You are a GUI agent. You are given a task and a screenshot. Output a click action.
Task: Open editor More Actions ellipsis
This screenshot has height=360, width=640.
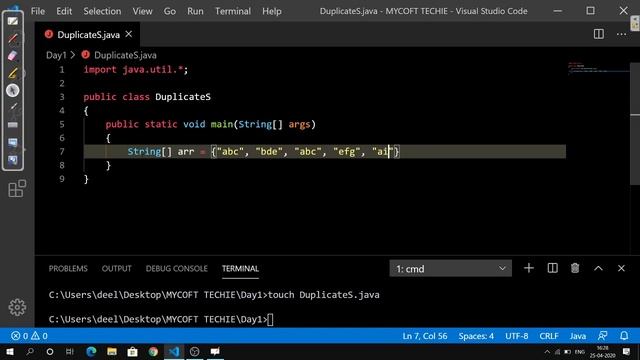pos(621,34)
